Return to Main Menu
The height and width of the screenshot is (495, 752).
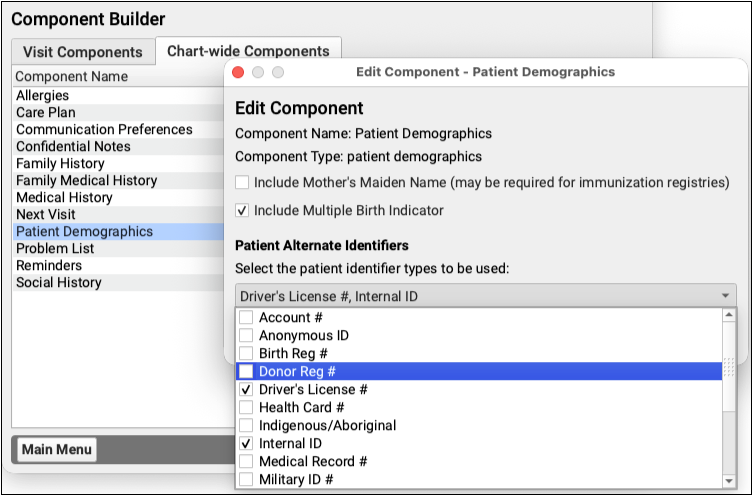click(x=57, y=450)
